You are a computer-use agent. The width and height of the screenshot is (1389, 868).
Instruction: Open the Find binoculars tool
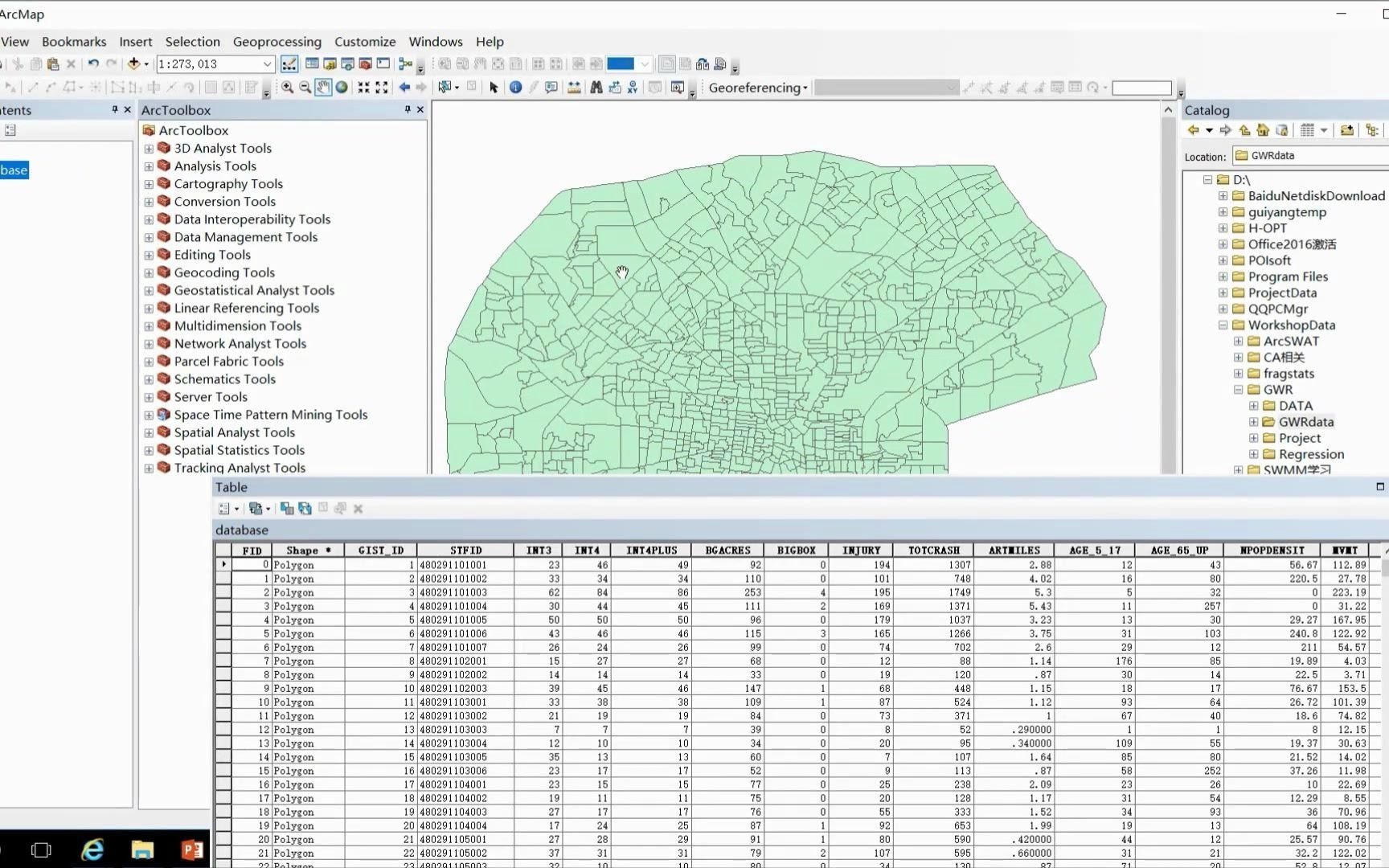(x=596, y=88)
